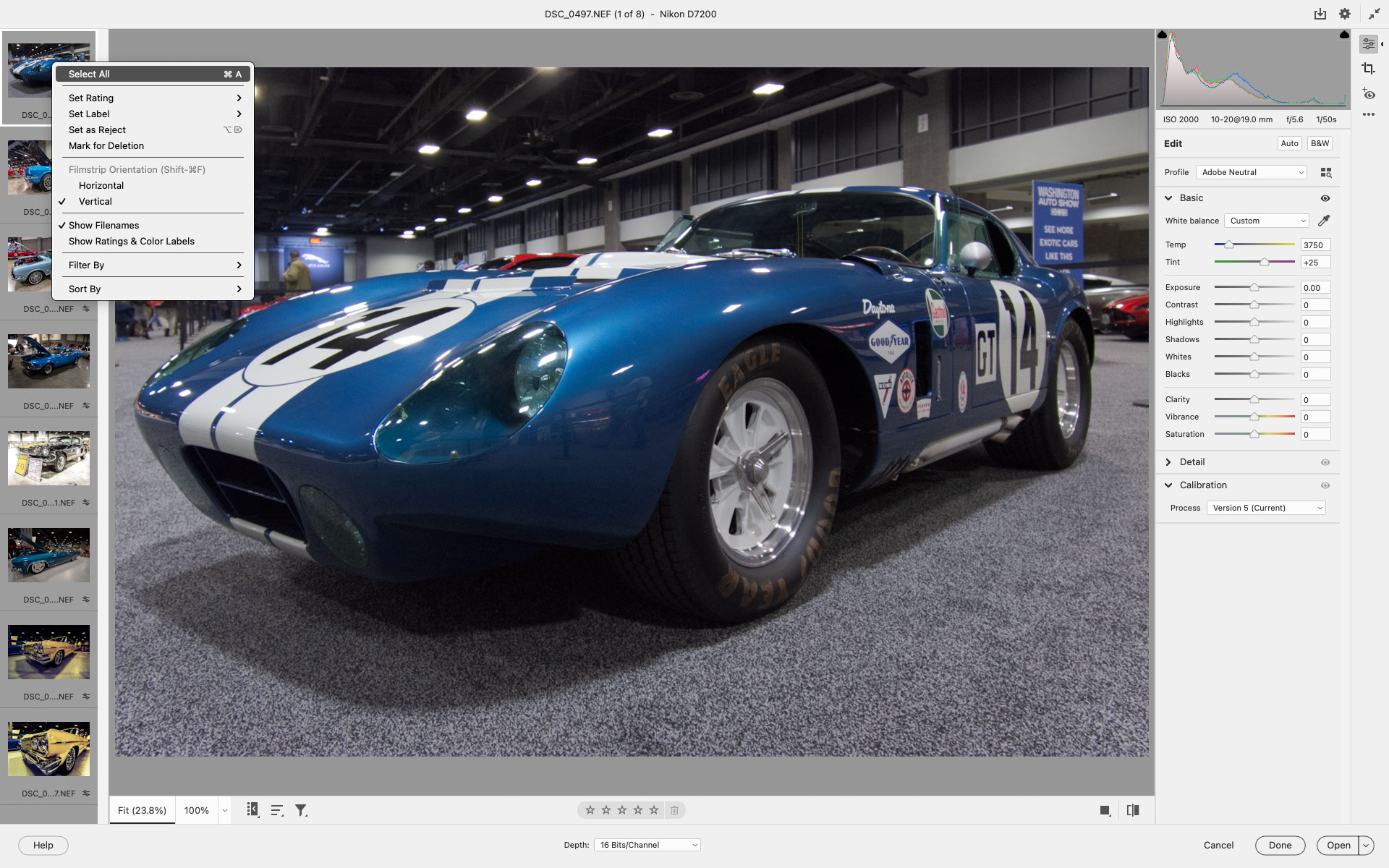1389x868 pixels.
Task: Uncheck Show Filenames in the menu
Action: [103, 225]
